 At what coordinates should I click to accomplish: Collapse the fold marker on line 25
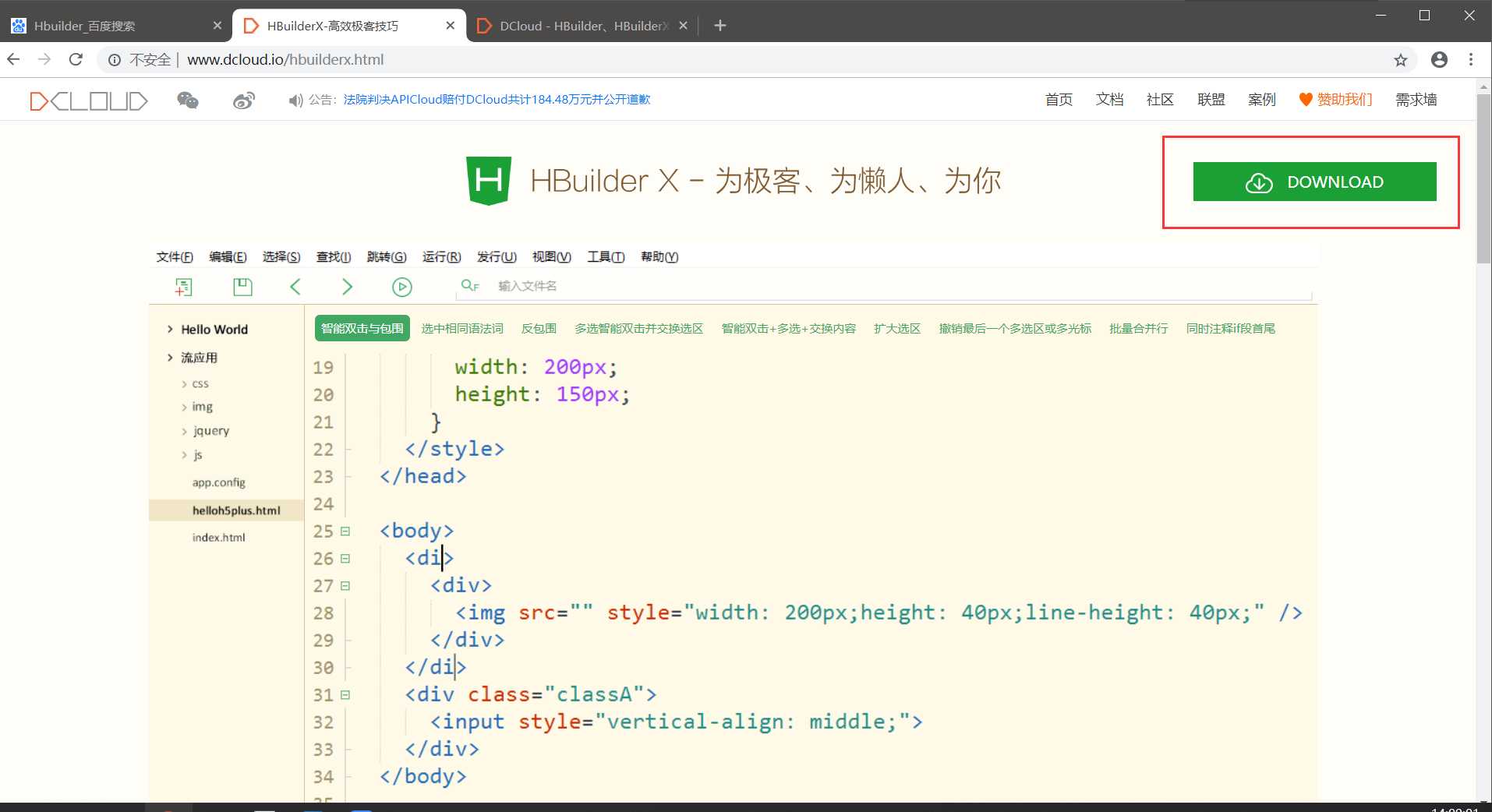[345, 531]
